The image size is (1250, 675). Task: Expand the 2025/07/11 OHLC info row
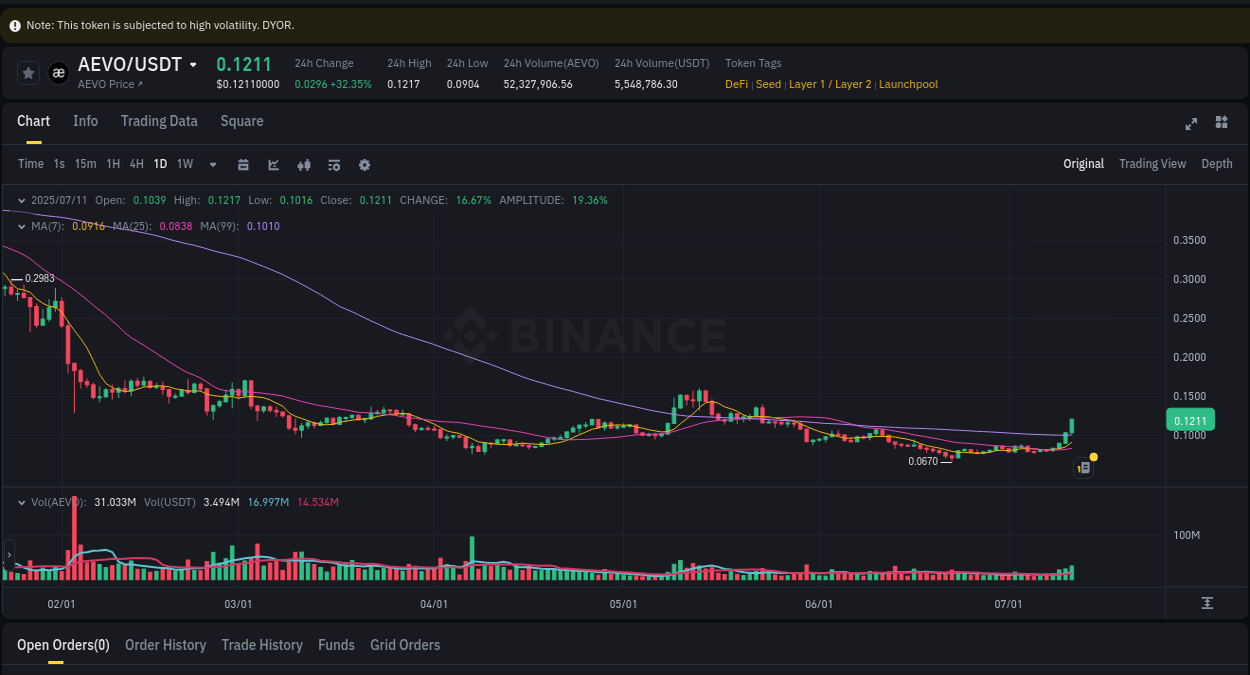tap(22, 200)
